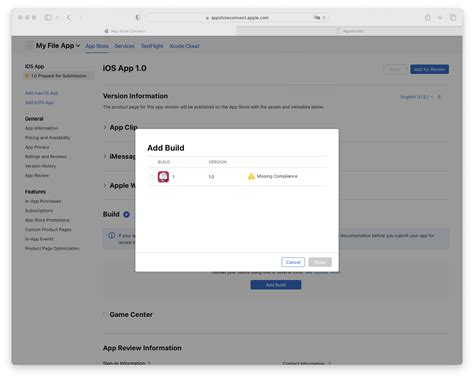Viewport: 474px width, 379px height.
Task: Expand the iMessage section chevron
Action: (105, 156)
